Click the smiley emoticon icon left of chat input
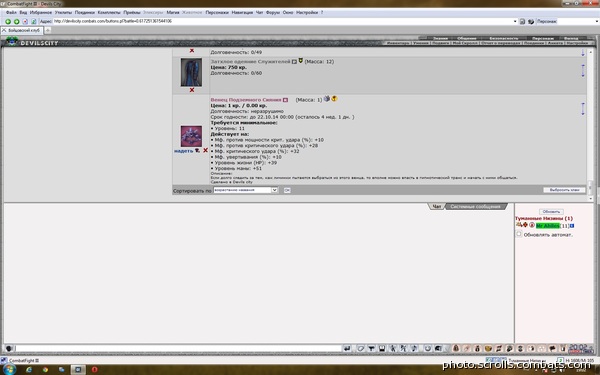Screen dimensions: 600x375 9,348
